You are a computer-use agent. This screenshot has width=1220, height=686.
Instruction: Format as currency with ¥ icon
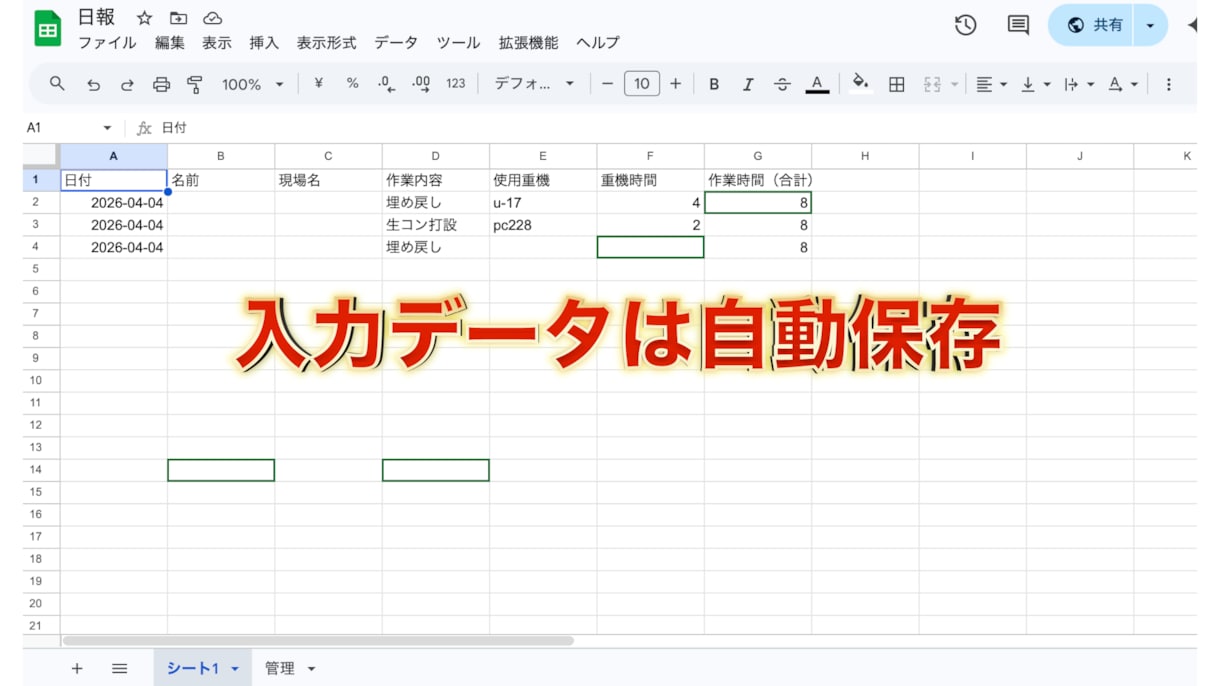[x=318, y=84]
